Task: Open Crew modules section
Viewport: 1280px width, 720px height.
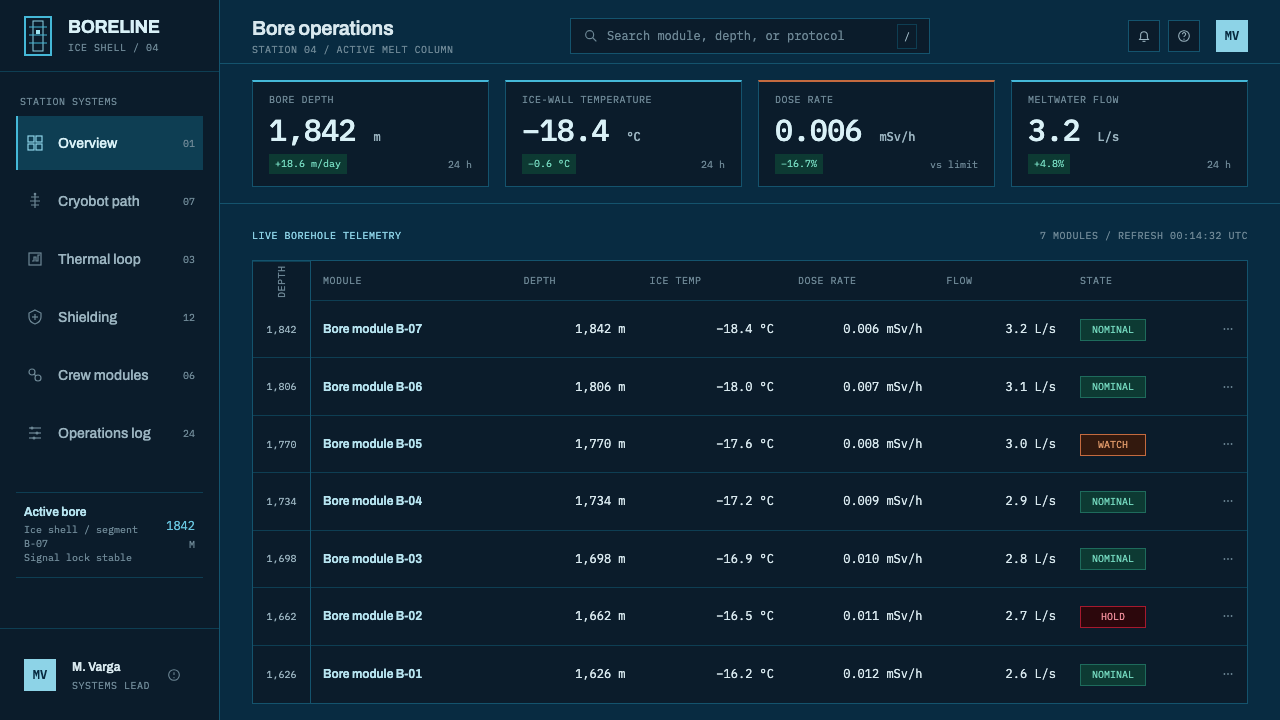Action: [x=110, y=375]
